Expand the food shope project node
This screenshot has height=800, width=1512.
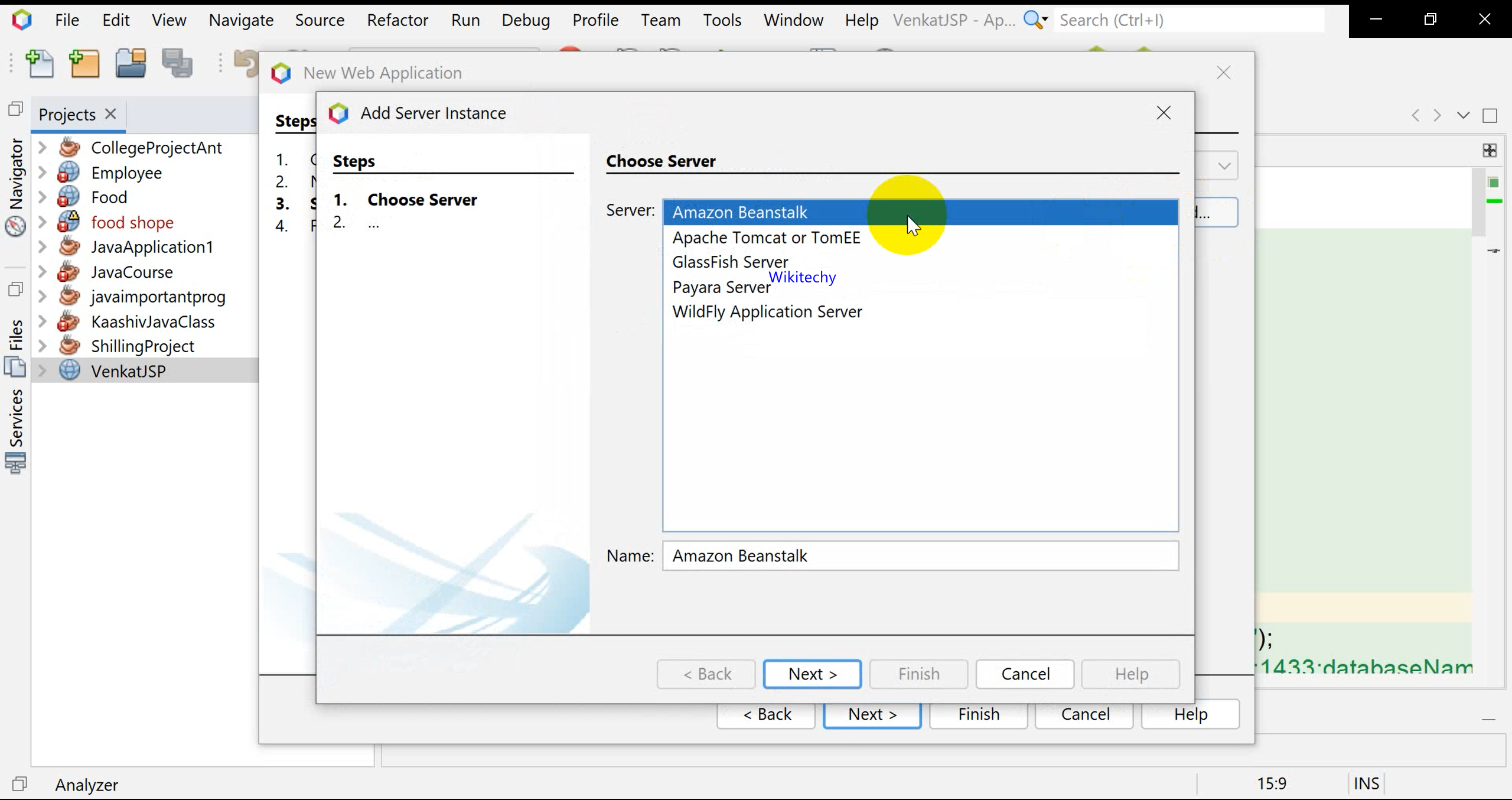43,222
